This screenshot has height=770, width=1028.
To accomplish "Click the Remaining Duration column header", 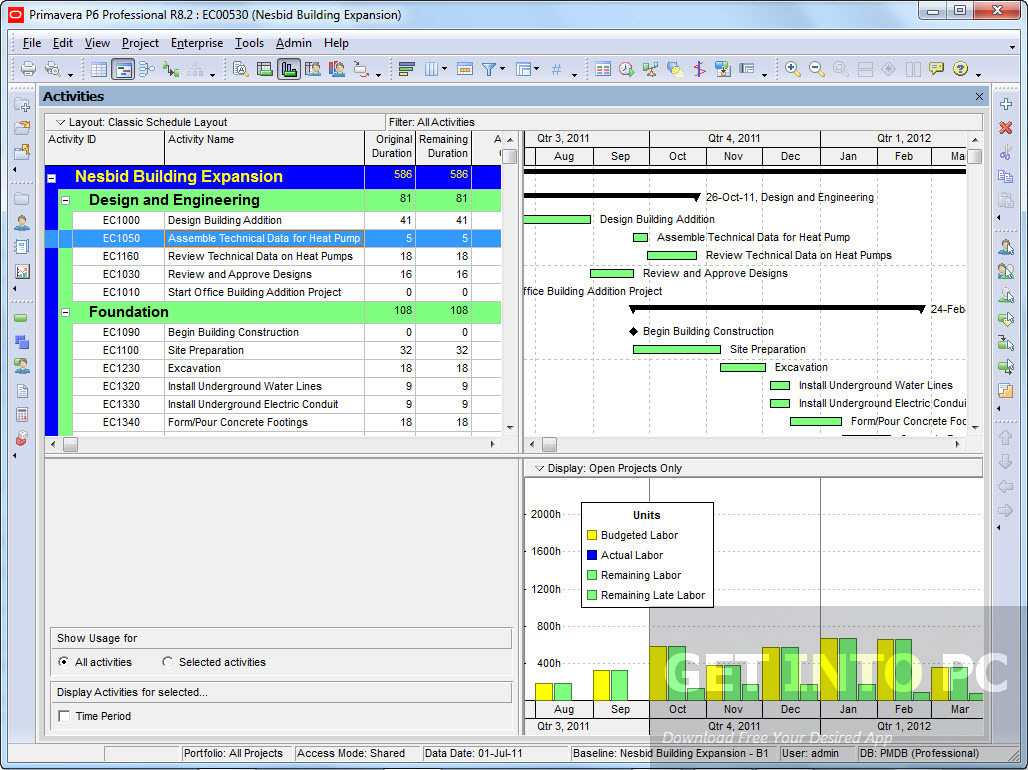I will (444, 147).
